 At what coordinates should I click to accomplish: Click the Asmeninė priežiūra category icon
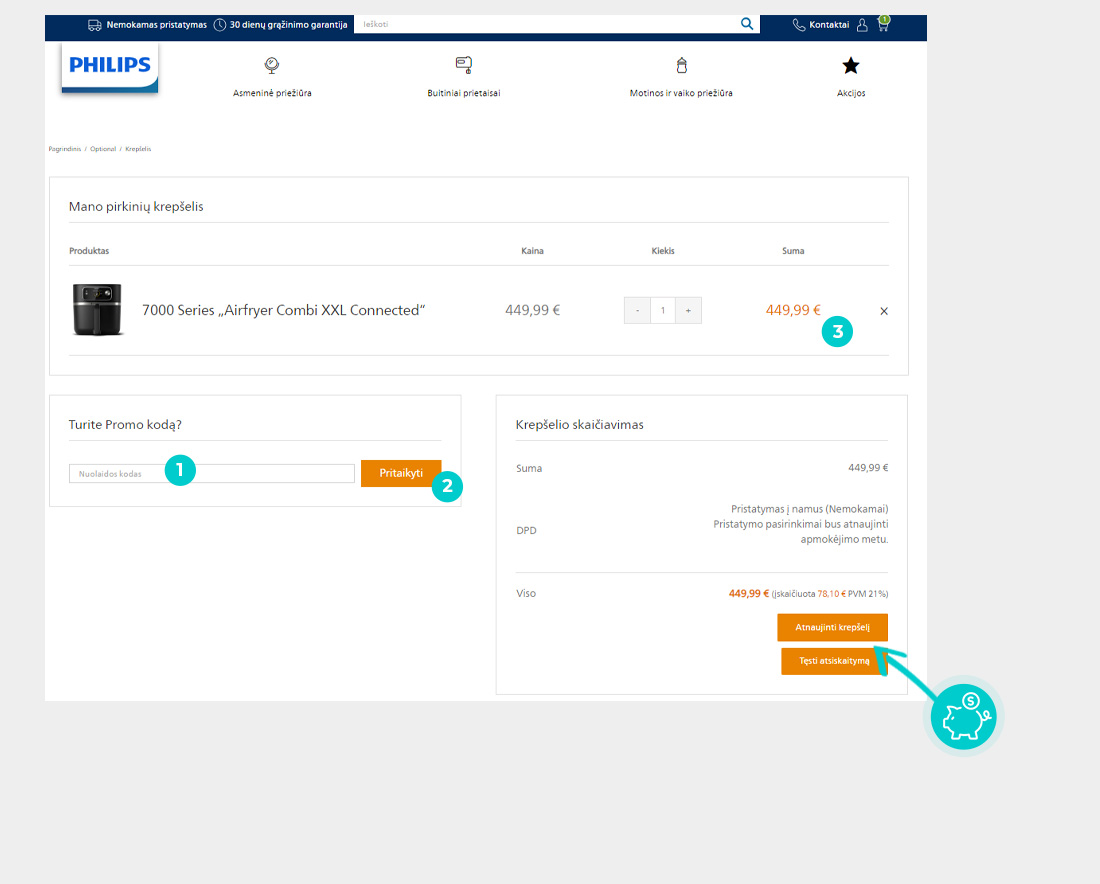click(x=272, y=65)
